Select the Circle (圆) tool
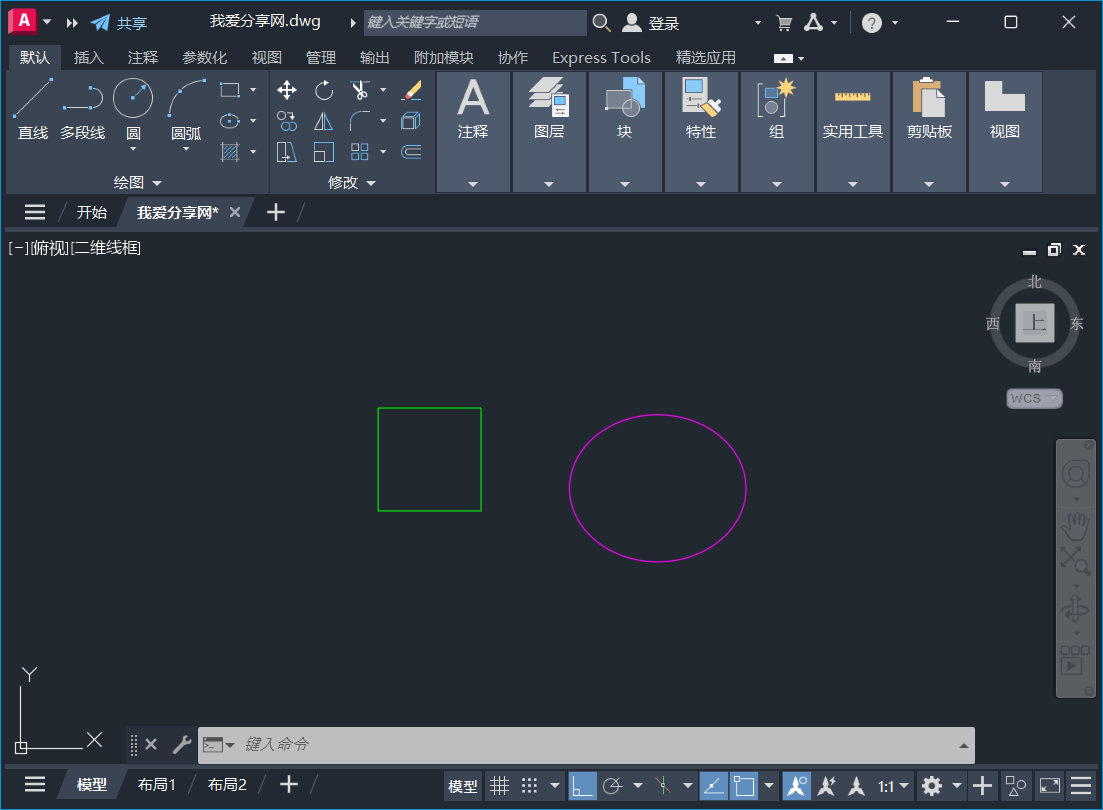 tap(133, 100)
